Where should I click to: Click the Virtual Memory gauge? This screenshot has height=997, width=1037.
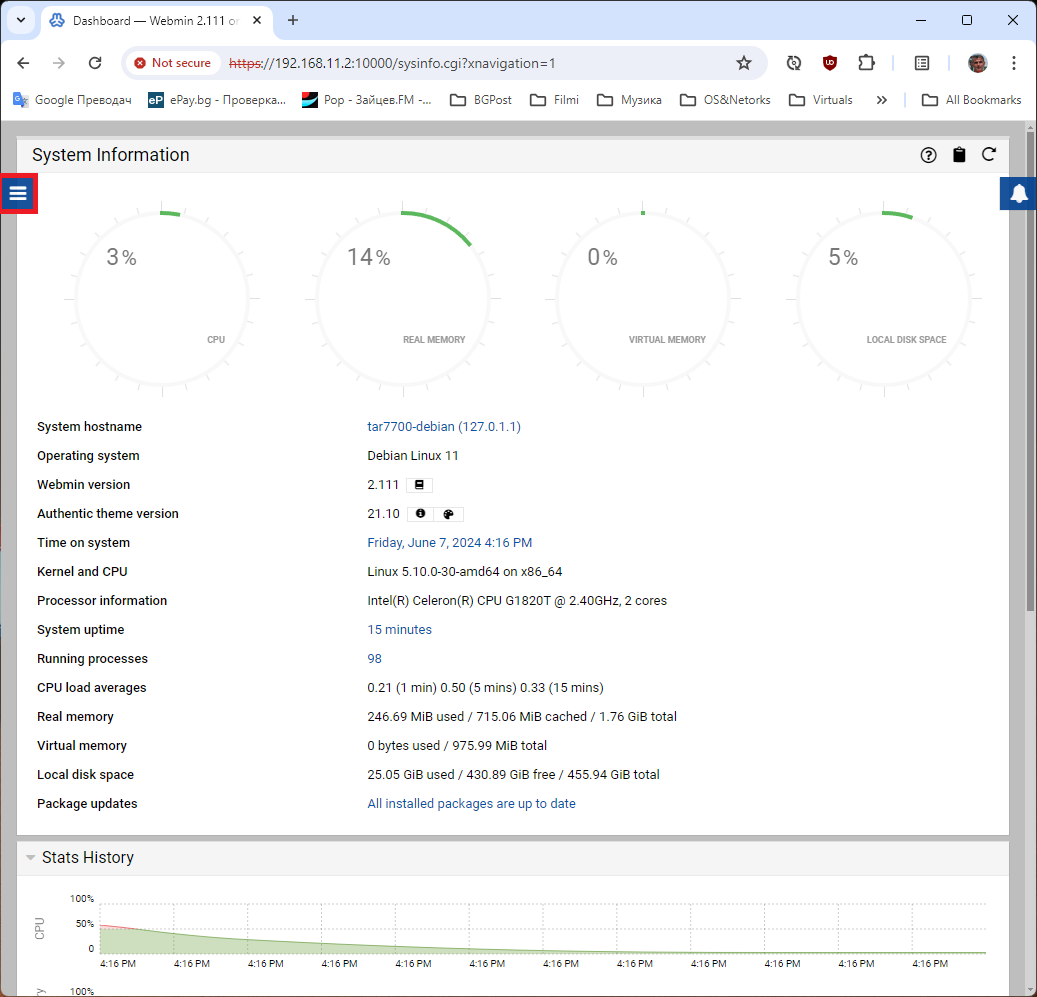643,299
